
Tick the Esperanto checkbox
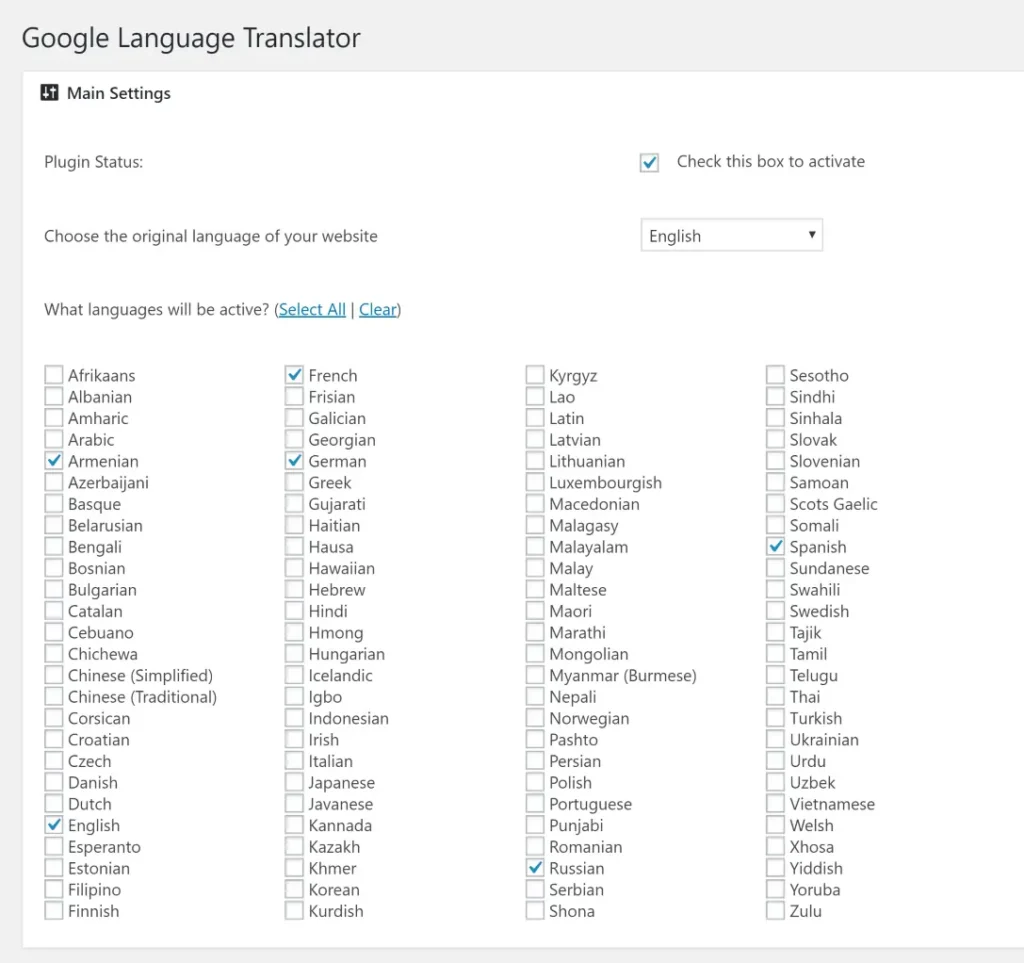54,846
